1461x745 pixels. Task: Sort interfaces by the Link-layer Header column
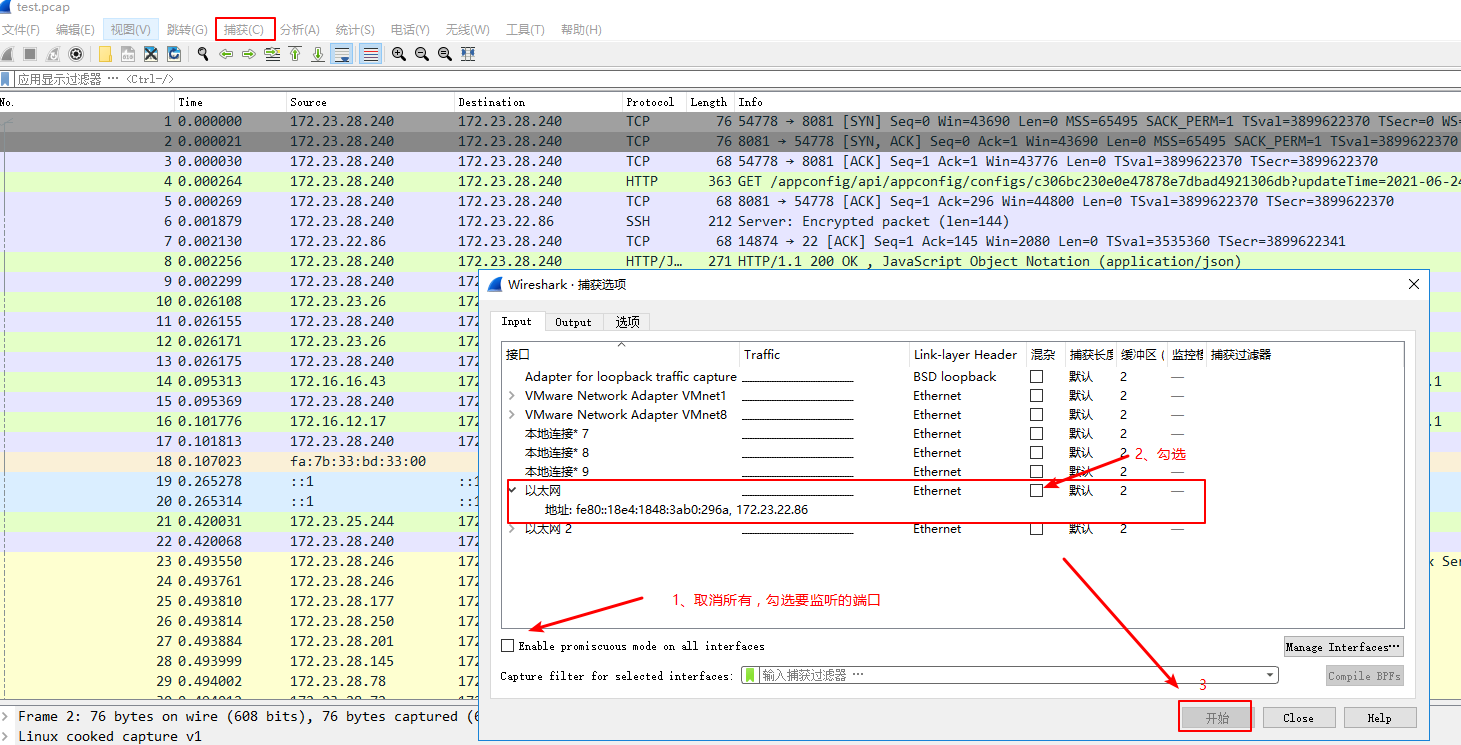click(x=965, y=354)
